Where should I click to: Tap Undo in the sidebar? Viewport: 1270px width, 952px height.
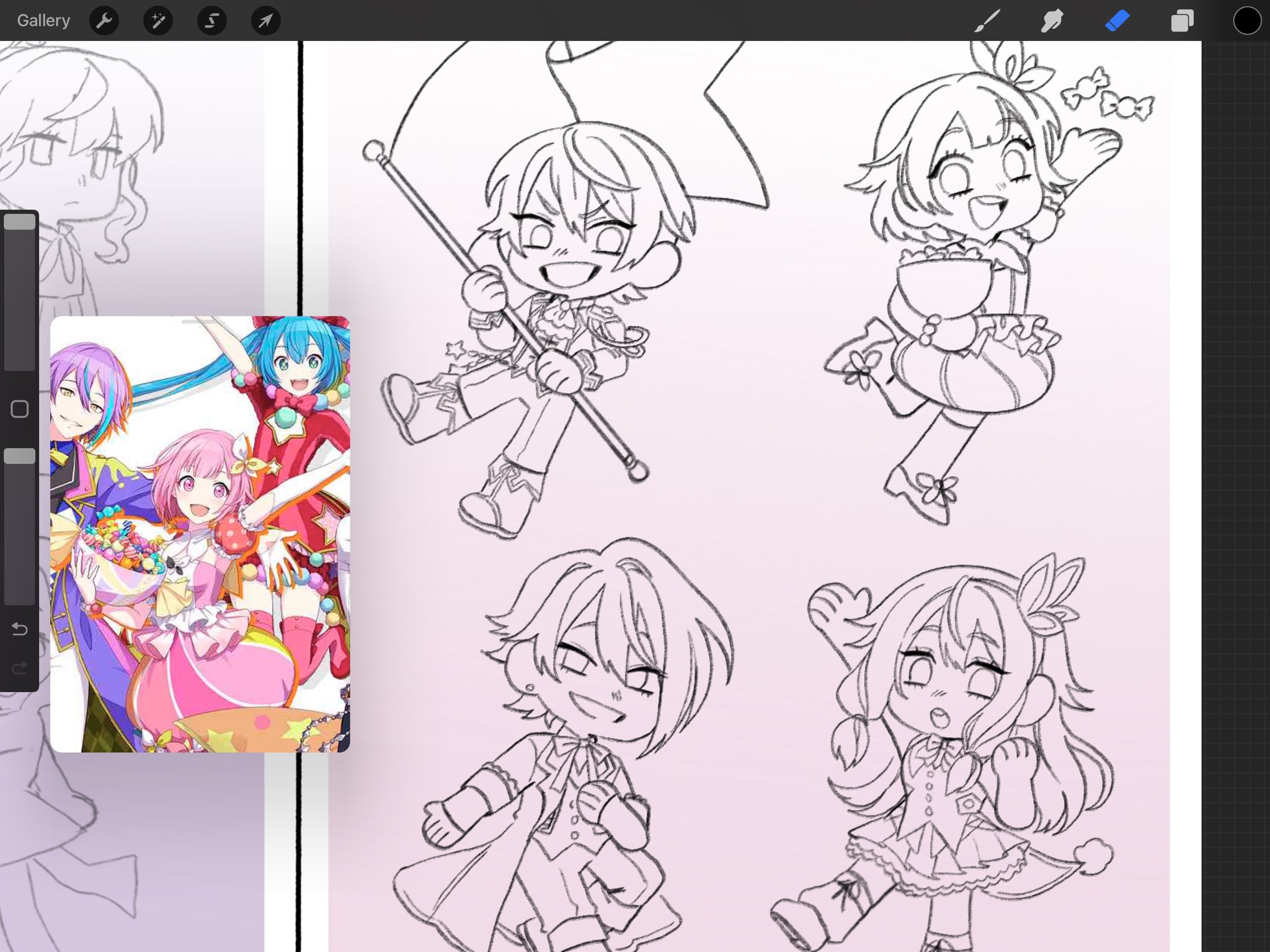click(x=19, y=629)
